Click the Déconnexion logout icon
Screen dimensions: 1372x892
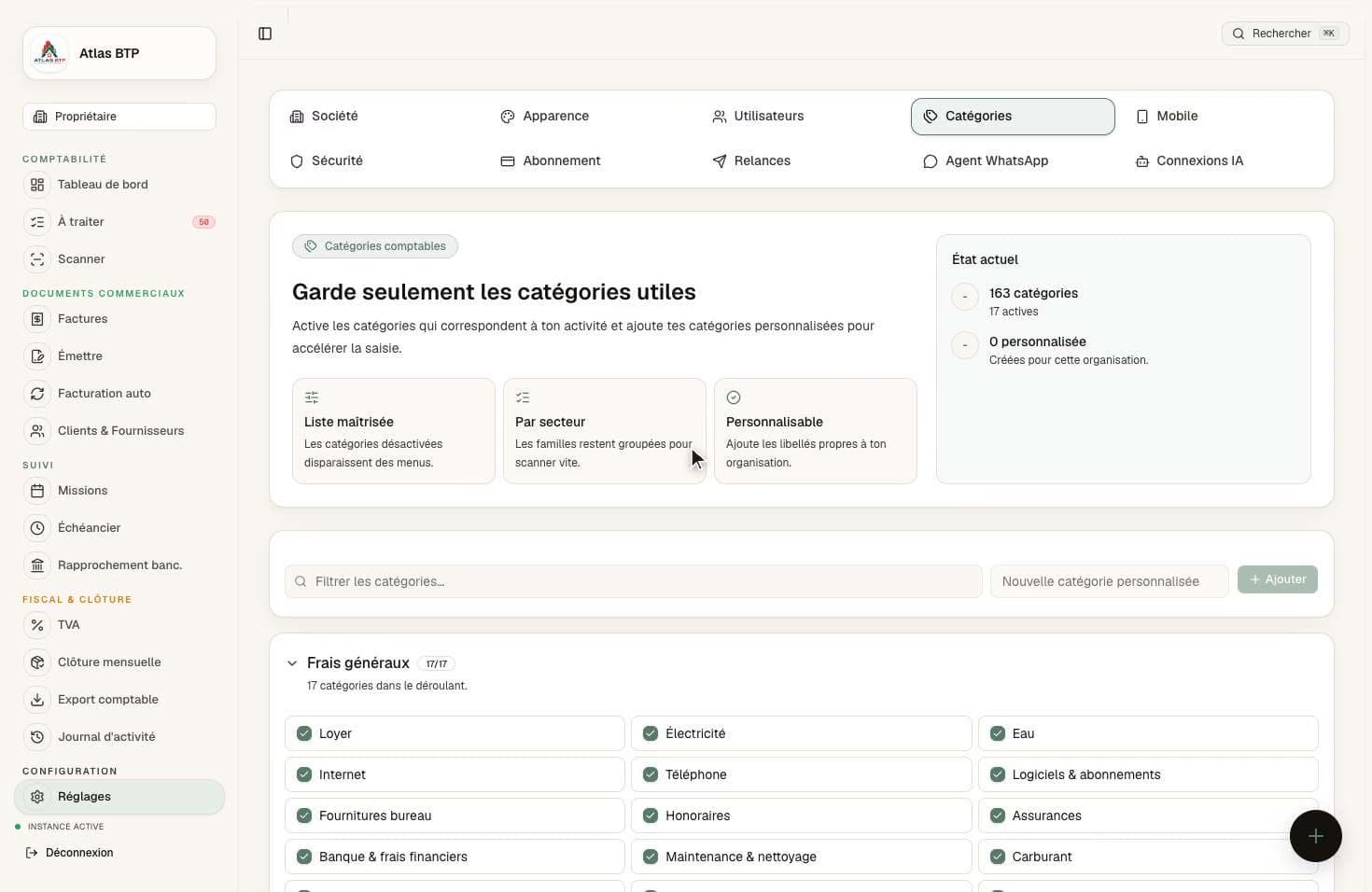32,853
